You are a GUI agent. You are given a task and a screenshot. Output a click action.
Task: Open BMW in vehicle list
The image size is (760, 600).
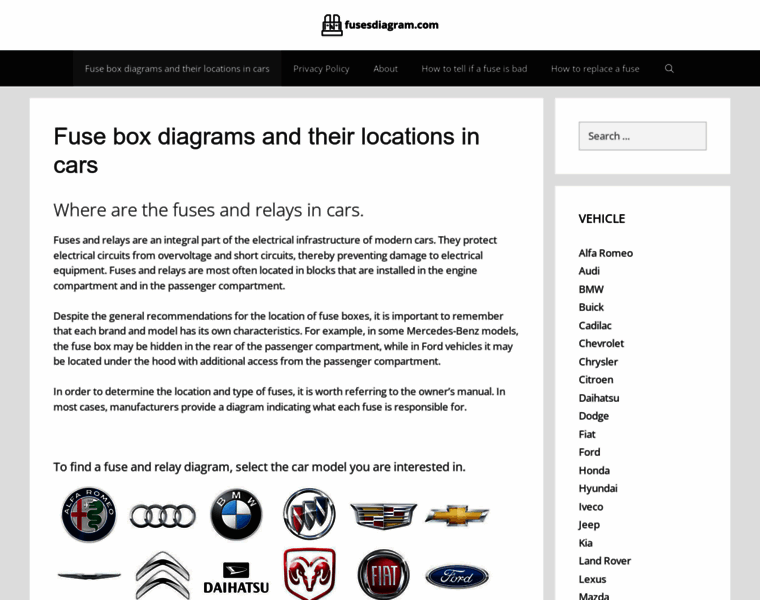click(x=591, y=289)
